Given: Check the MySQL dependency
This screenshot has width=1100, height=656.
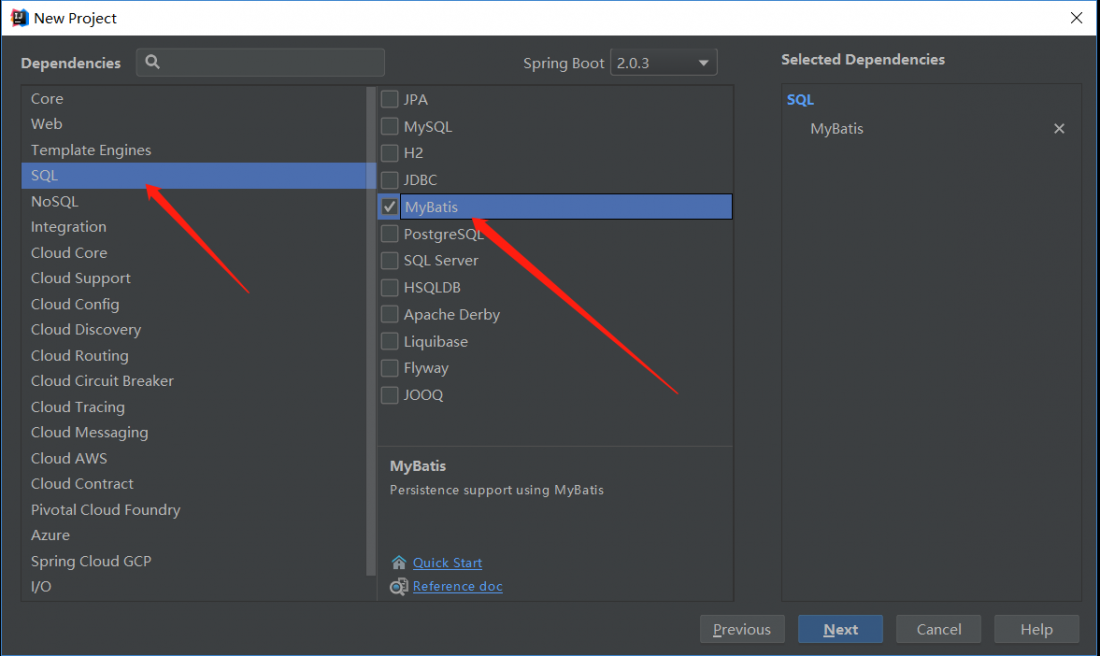Looking at the screenshot, I should 389,126.
